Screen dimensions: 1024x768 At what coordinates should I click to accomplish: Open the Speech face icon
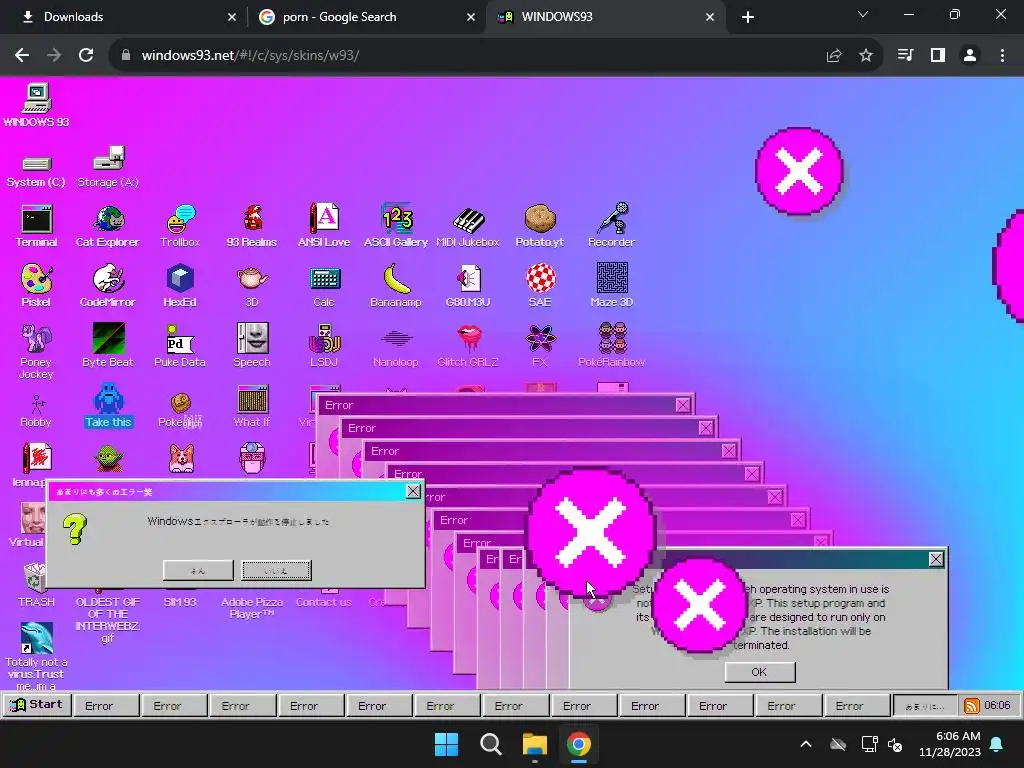click(252, 345)
